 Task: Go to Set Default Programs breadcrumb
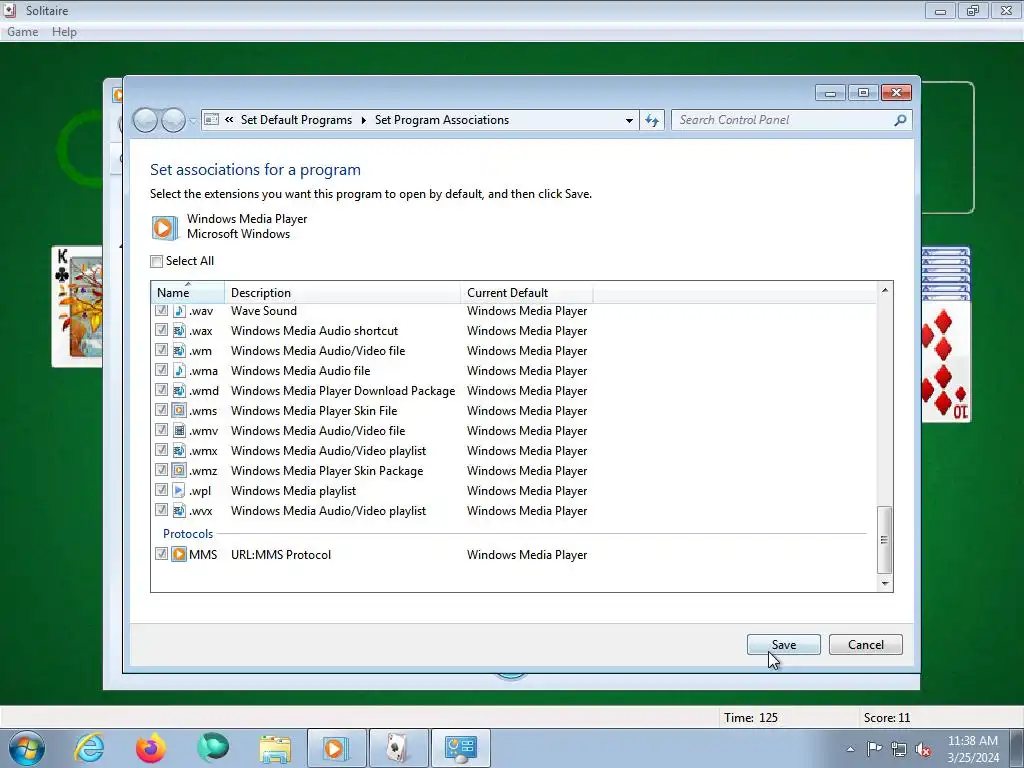[x=296, y=120]
